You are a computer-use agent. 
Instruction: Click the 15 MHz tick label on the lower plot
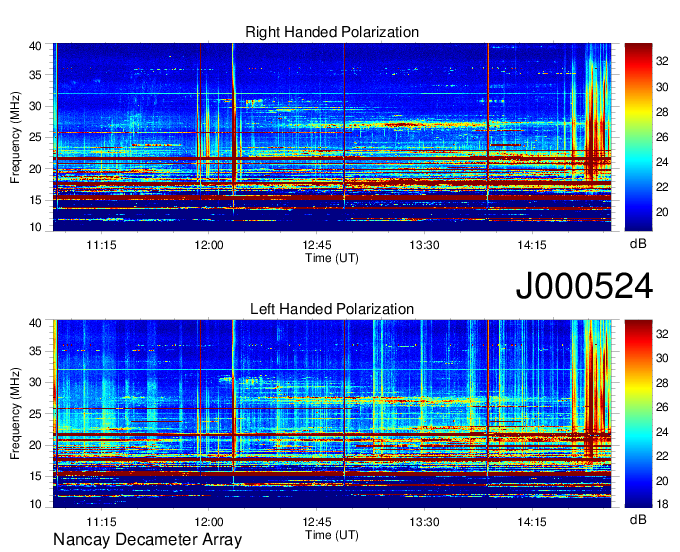[x=35, y=476]
